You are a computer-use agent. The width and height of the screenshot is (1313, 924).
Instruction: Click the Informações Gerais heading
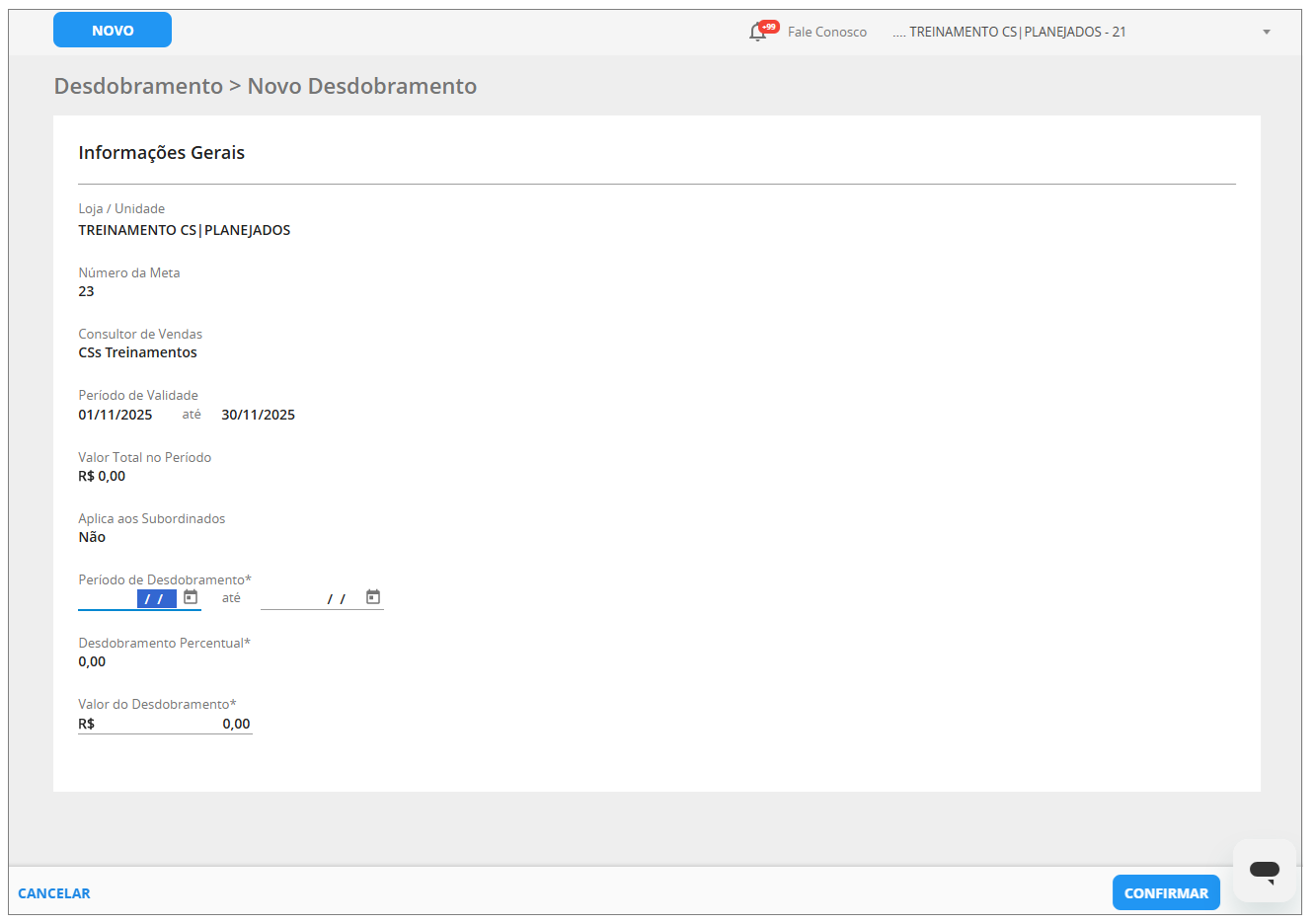pos(162,153)
